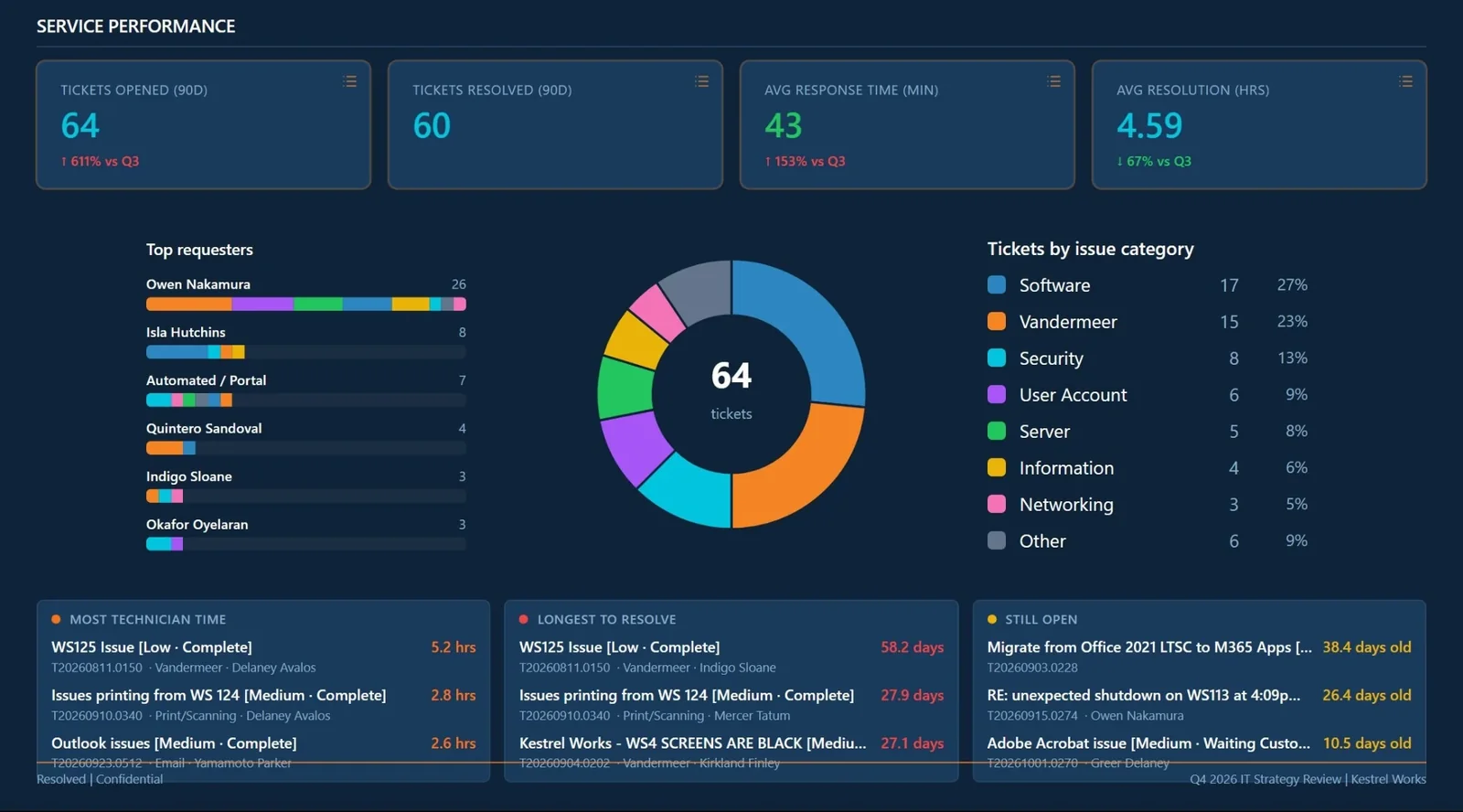Open the Avg Response Time card menu icon
The height and width of the screenshot is (812, 1463).
tap(1054, 81)
